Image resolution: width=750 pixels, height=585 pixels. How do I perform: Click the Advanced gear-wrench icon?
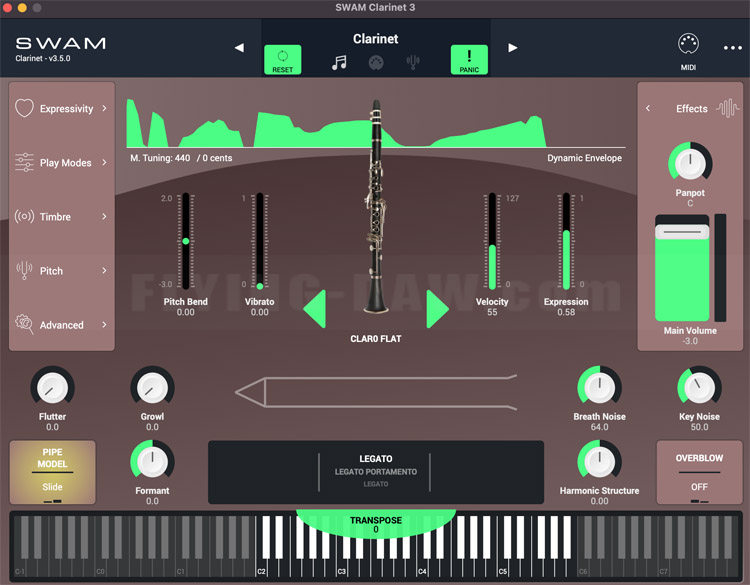(x=24, y=324)
